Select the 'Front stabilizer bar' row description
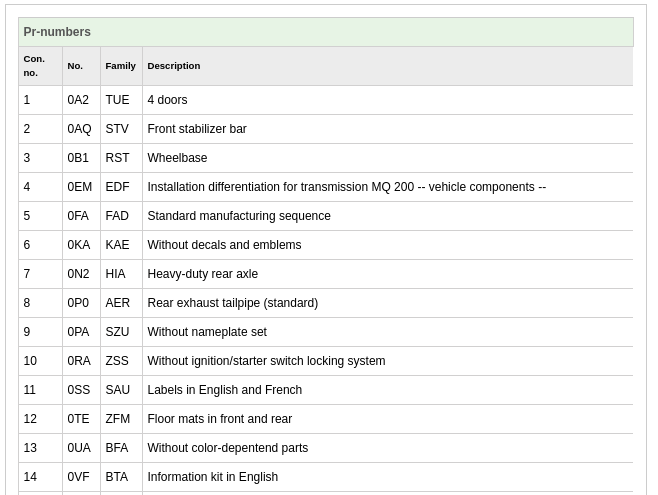The height and width of the screenshot is (495, 658). [388, 129]
